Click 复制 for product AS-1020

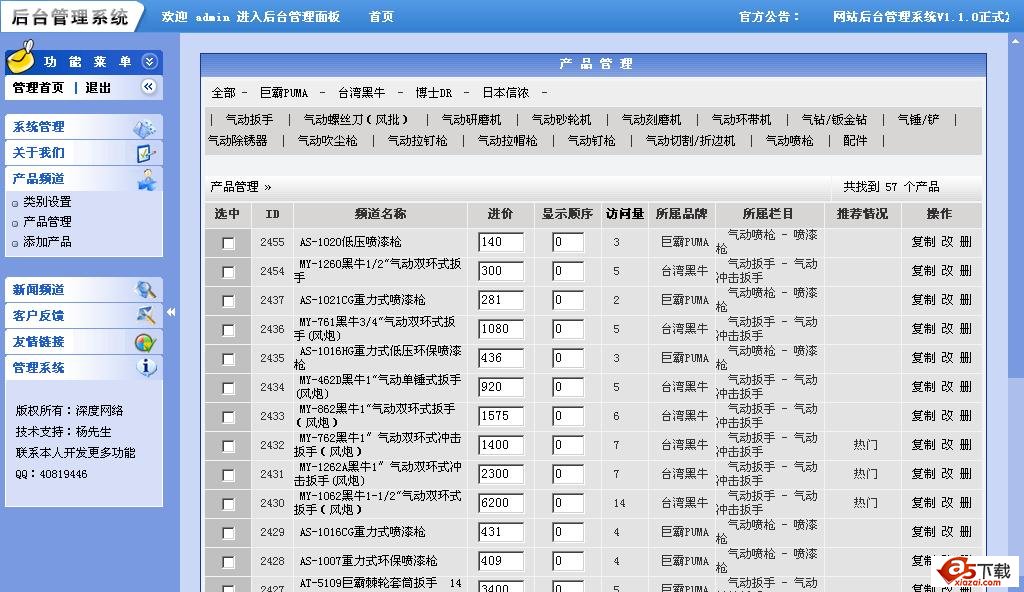tap(923, 242)
